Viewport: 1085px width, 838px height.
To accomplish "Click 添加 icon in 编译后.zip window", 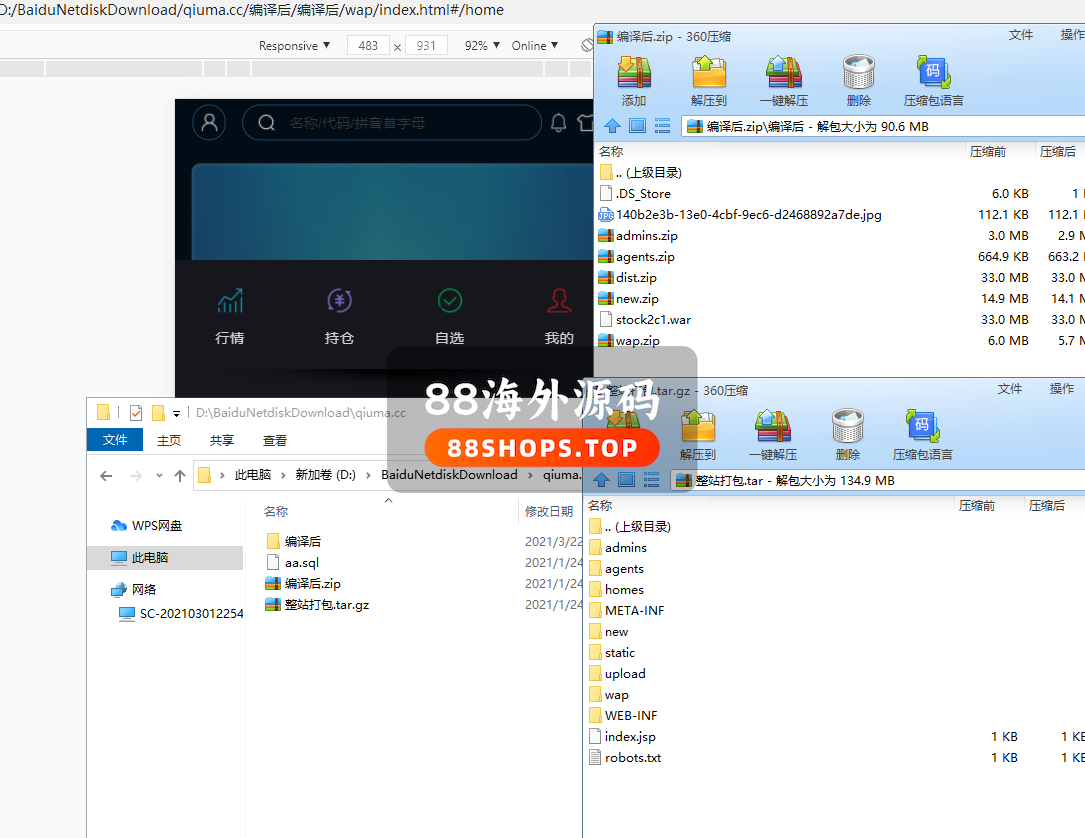I will tap(634, 74).
